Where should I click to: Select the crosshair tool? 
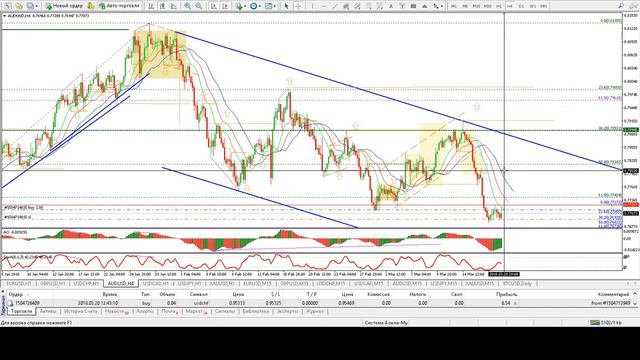click(298, 6)
